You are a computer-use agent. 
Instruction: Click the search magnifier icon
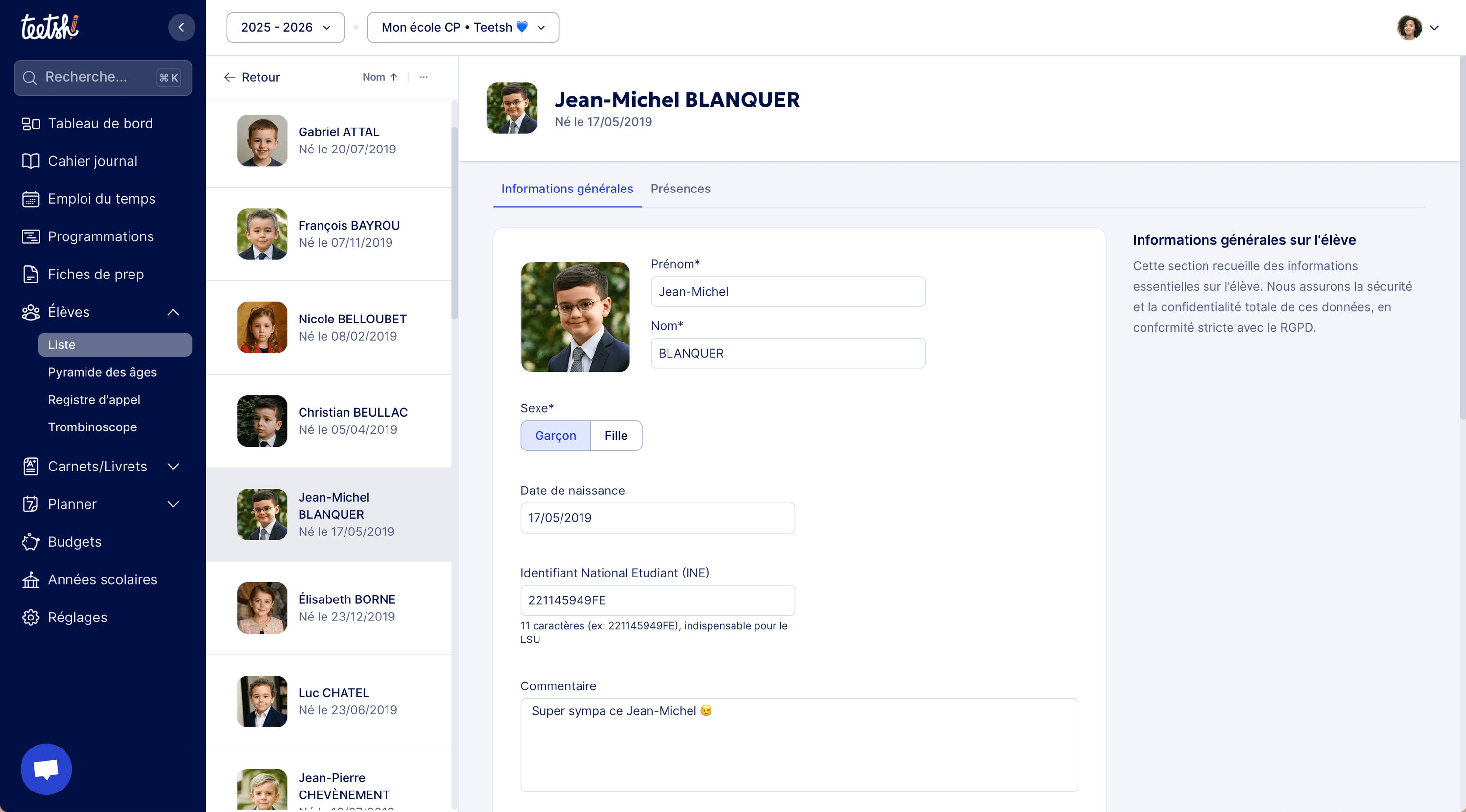point(30,77)
